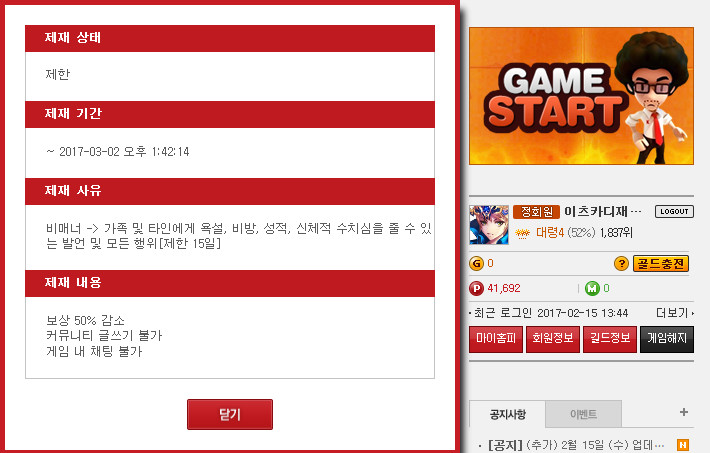Click the user avatar thumbnail
This screenshot has width=710, height=453.
(x=489, y=225)
